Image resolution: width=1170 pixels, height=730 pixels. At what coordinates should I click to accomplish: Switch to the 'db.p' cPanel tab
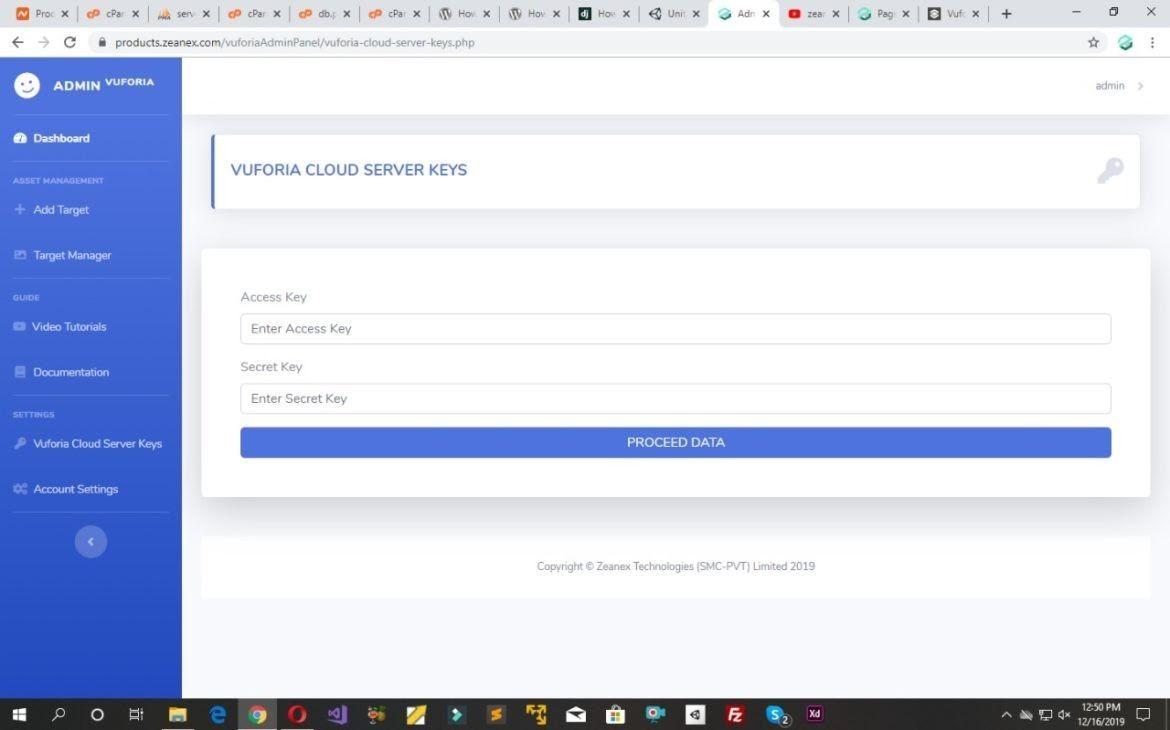click(324, 13)
